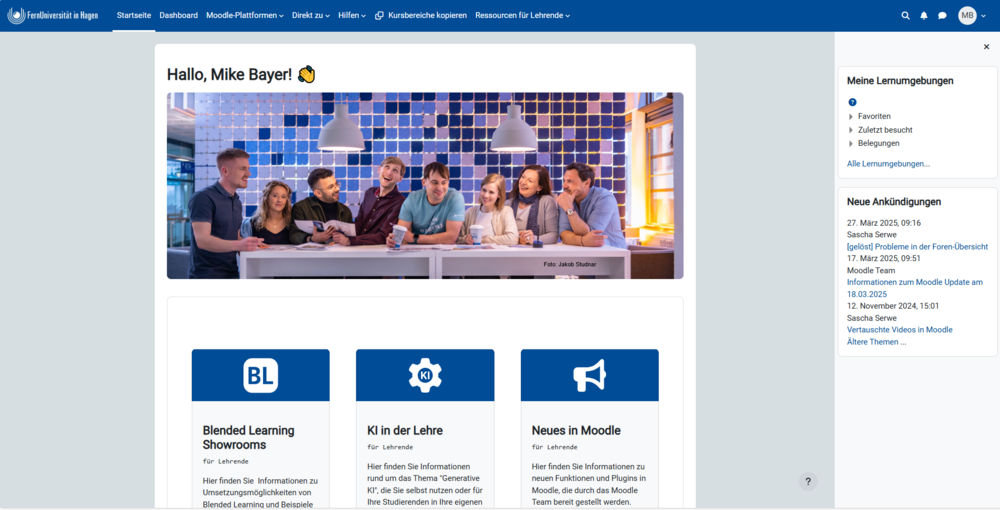1000x510 pixels.
Task: Open 'Vertauschte Videos in Moodle' announcement
Action: pos(900,330)
